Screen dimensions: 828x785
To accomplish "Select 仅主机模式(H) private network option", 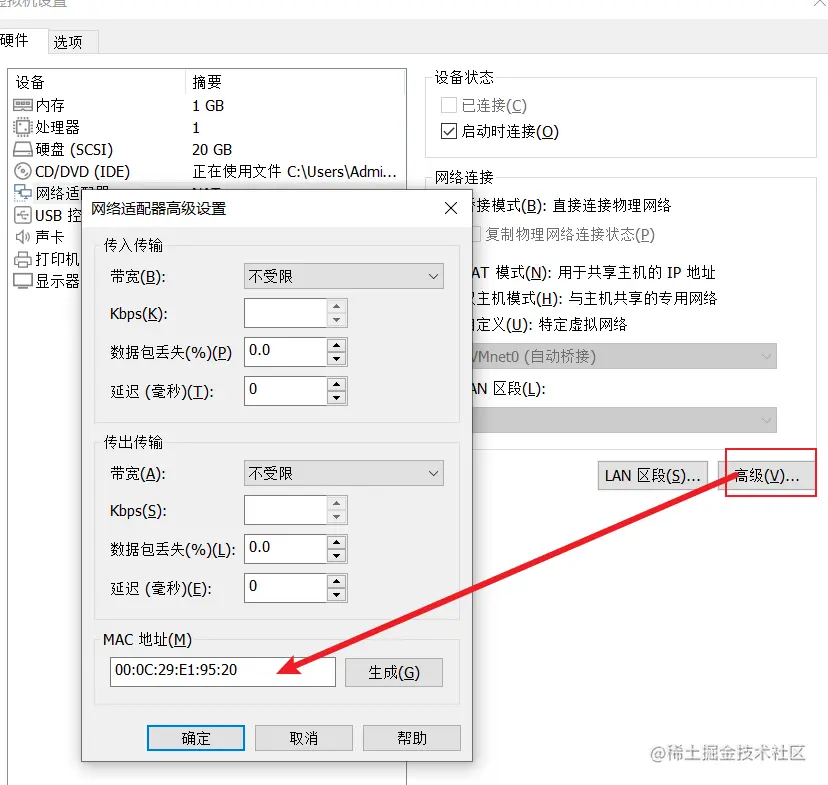I will tap(595, 298).
